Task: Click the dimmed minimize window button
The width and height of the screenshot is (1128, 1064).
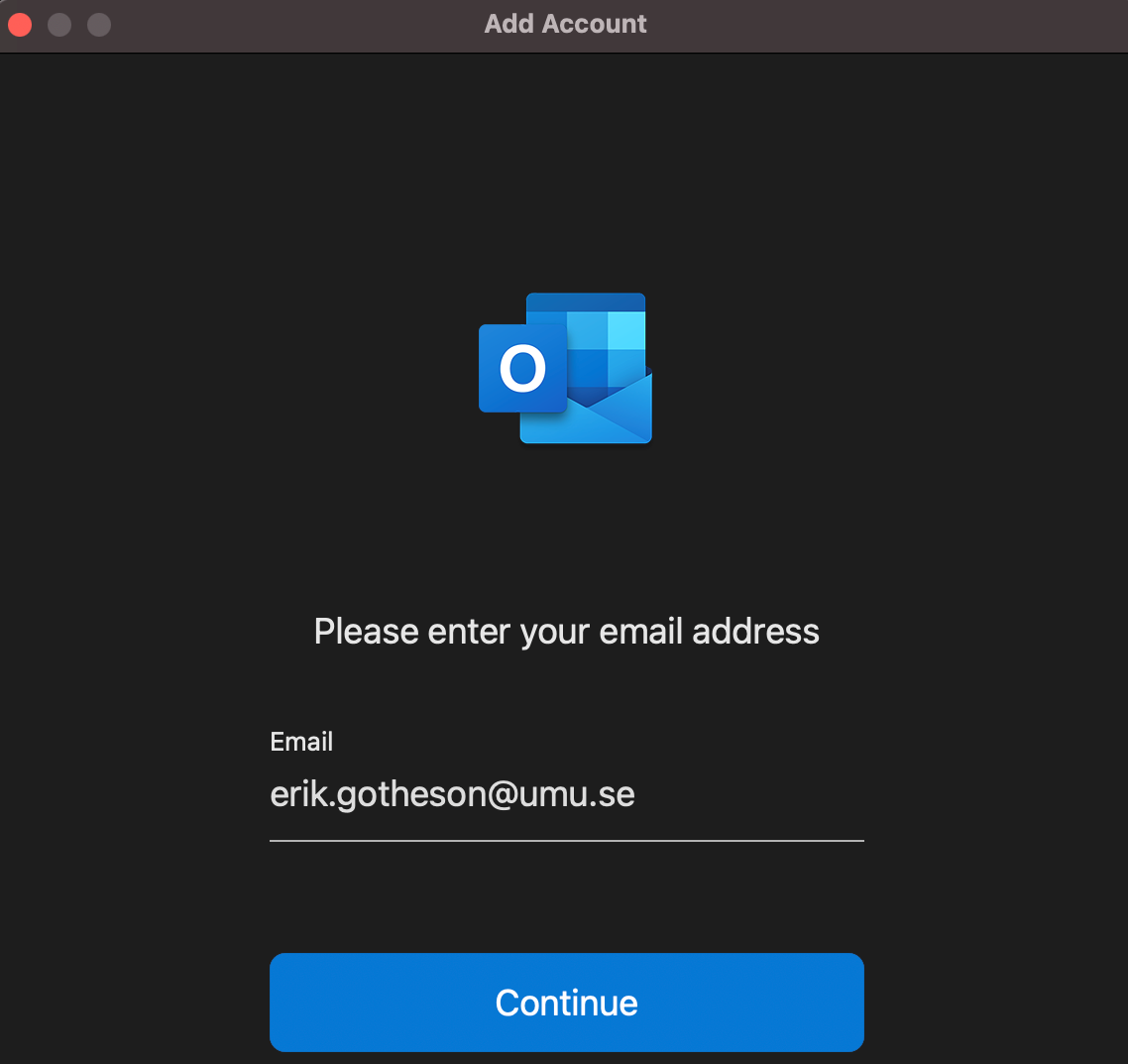Action: (59, 25)
